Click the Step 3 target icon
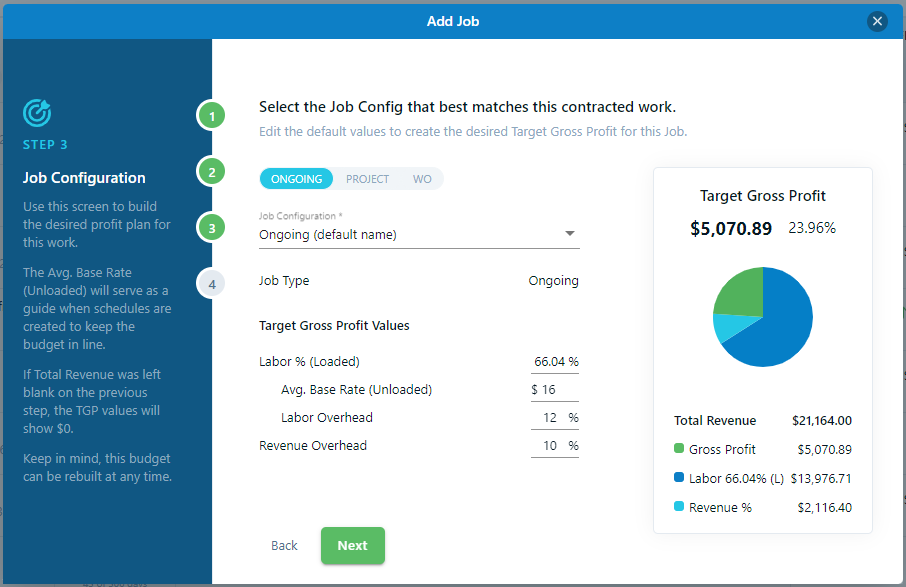 click(37, 113)
